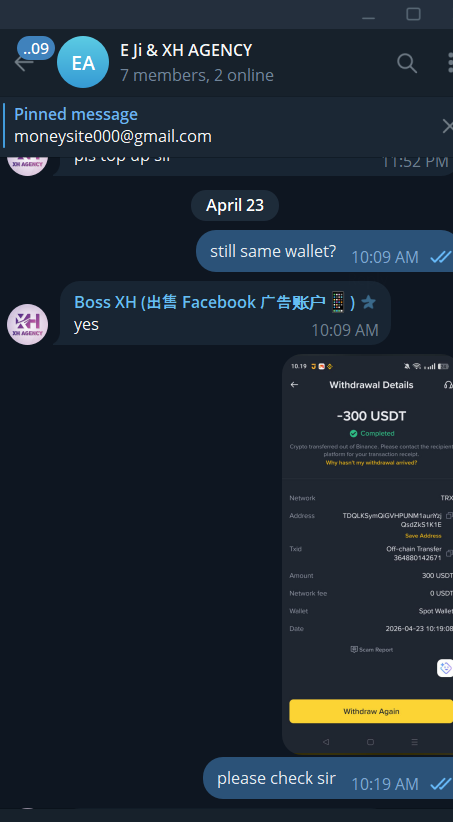Click the admin star badge icon
This screenshot has width=453, height=822.
pyautogui.click(x=369, y=302)
